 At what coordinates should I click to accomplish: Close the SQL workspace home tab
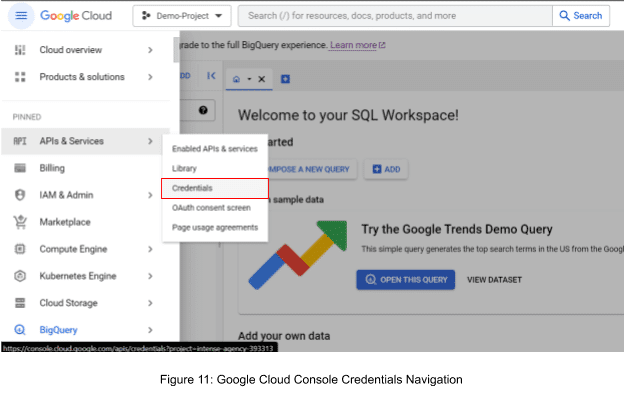coord(261,79)
